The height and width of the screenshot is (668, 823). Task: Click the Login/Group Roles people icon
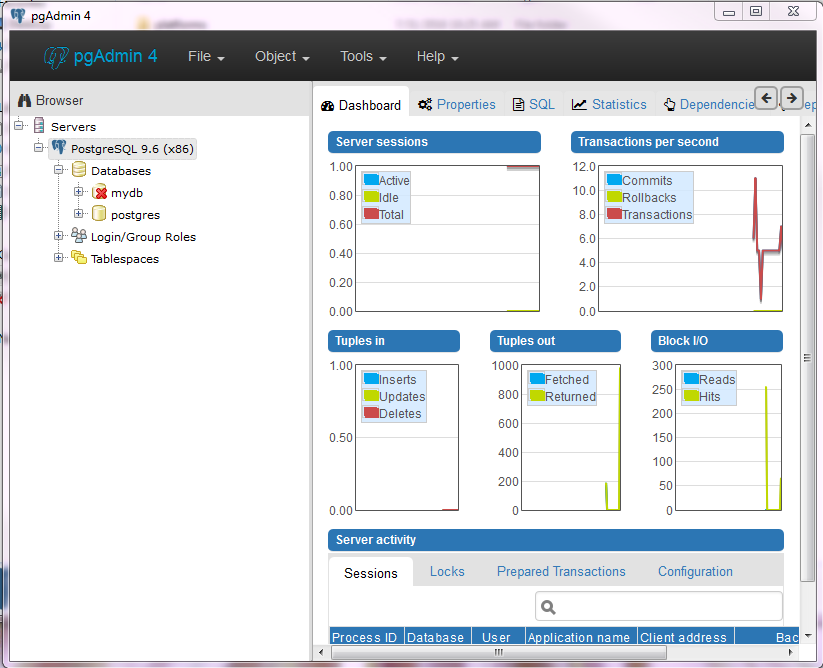click(x=79, y=235)
